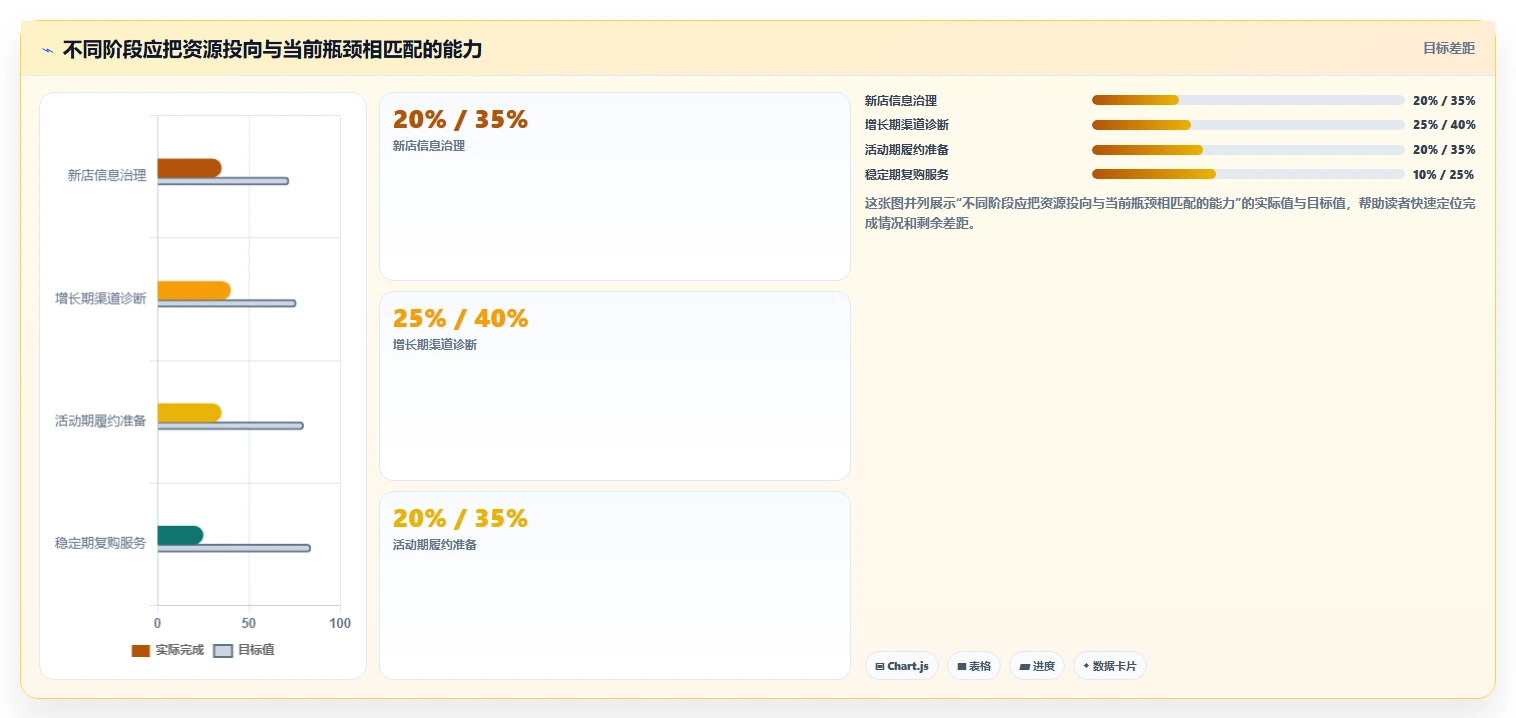
Task: Click the 新店信息治理 label on chart axis
Action: (x=107, y=175)
